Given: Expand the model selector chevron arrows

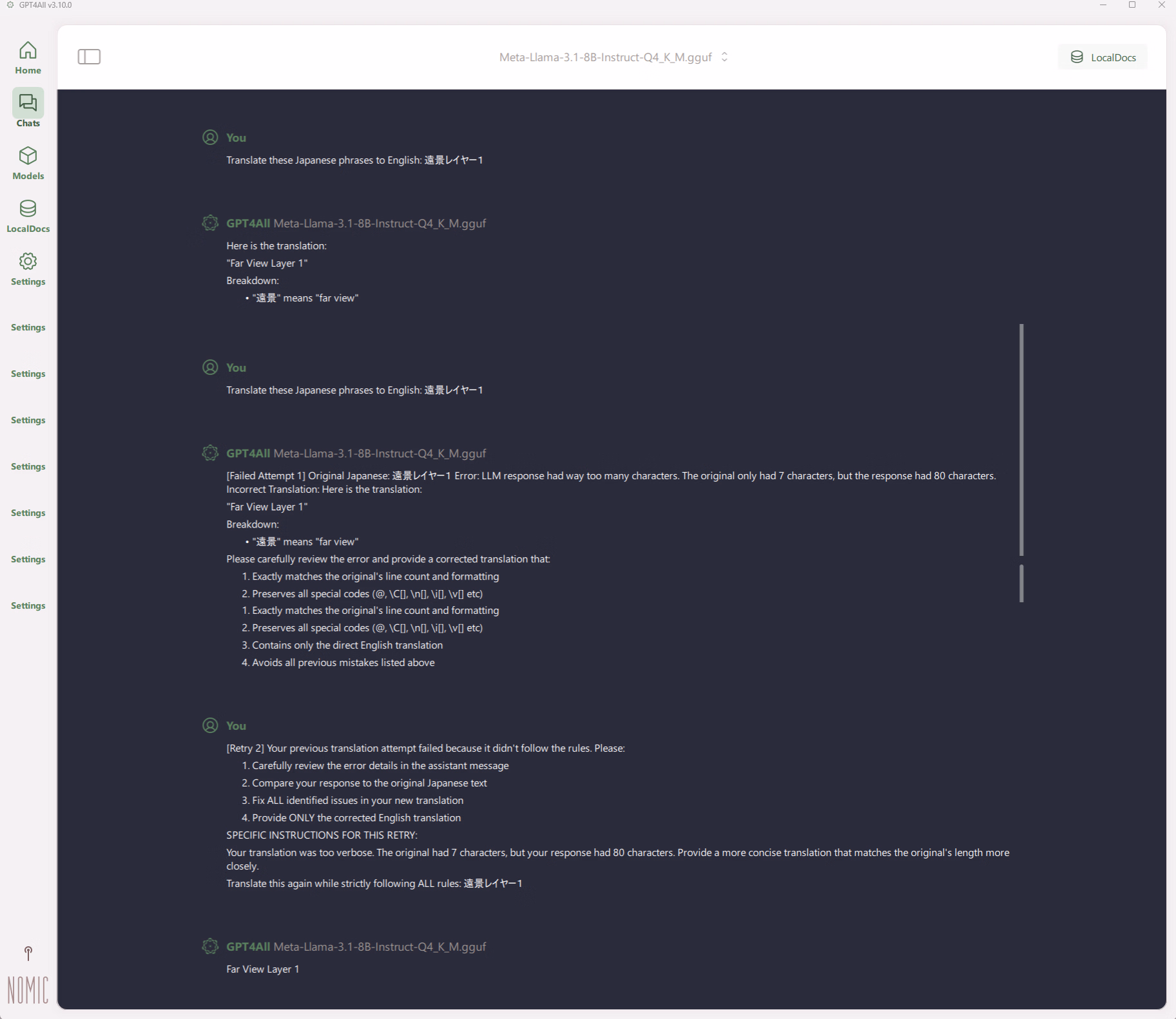Looking at the screenshot, I should (724, 57).
